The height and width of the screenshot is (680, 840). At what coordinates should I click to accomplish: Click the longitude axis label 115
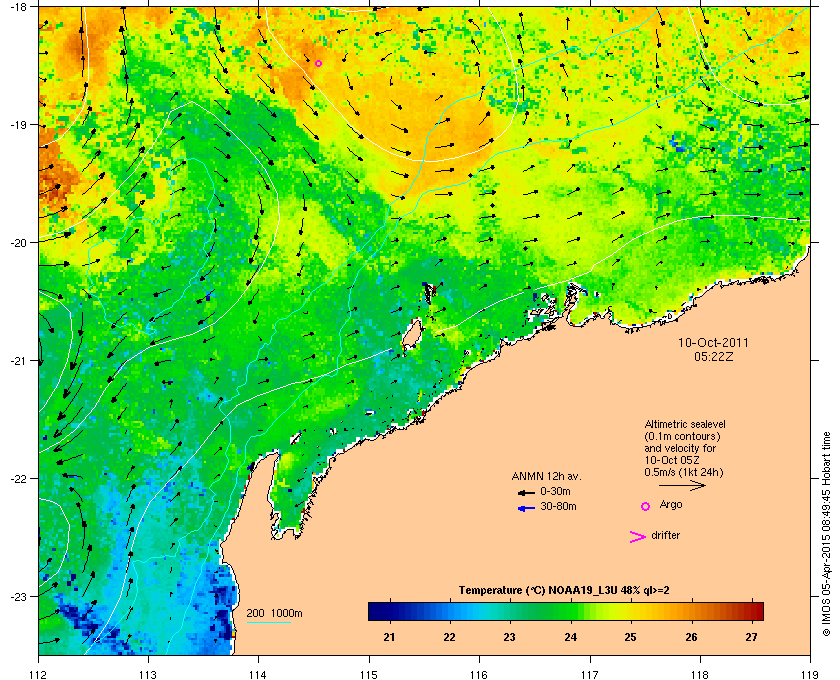pyautogui.click(x=369, y=675)
